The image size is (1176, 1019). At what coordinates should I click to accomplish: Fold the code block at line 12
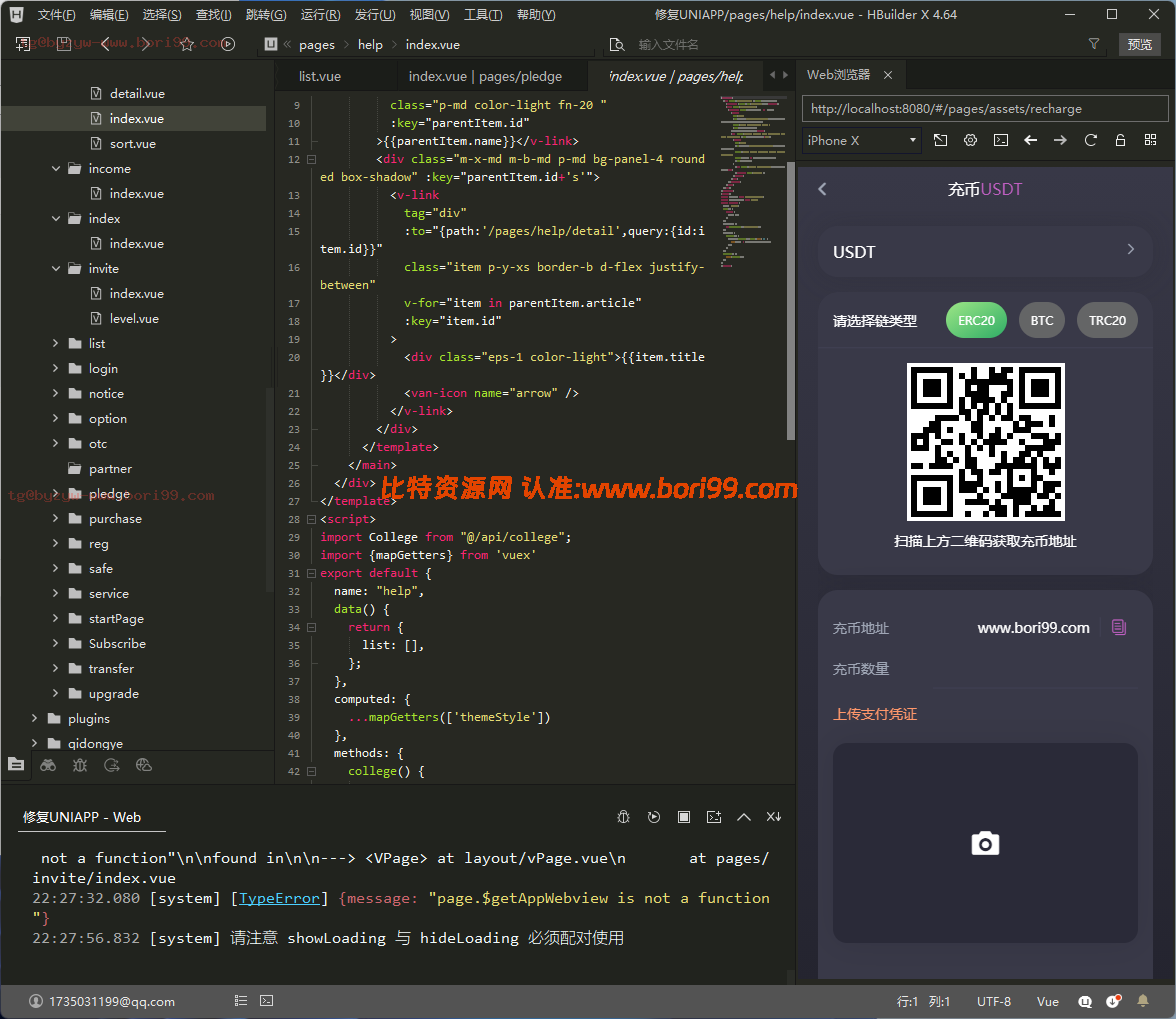point(311,159)
